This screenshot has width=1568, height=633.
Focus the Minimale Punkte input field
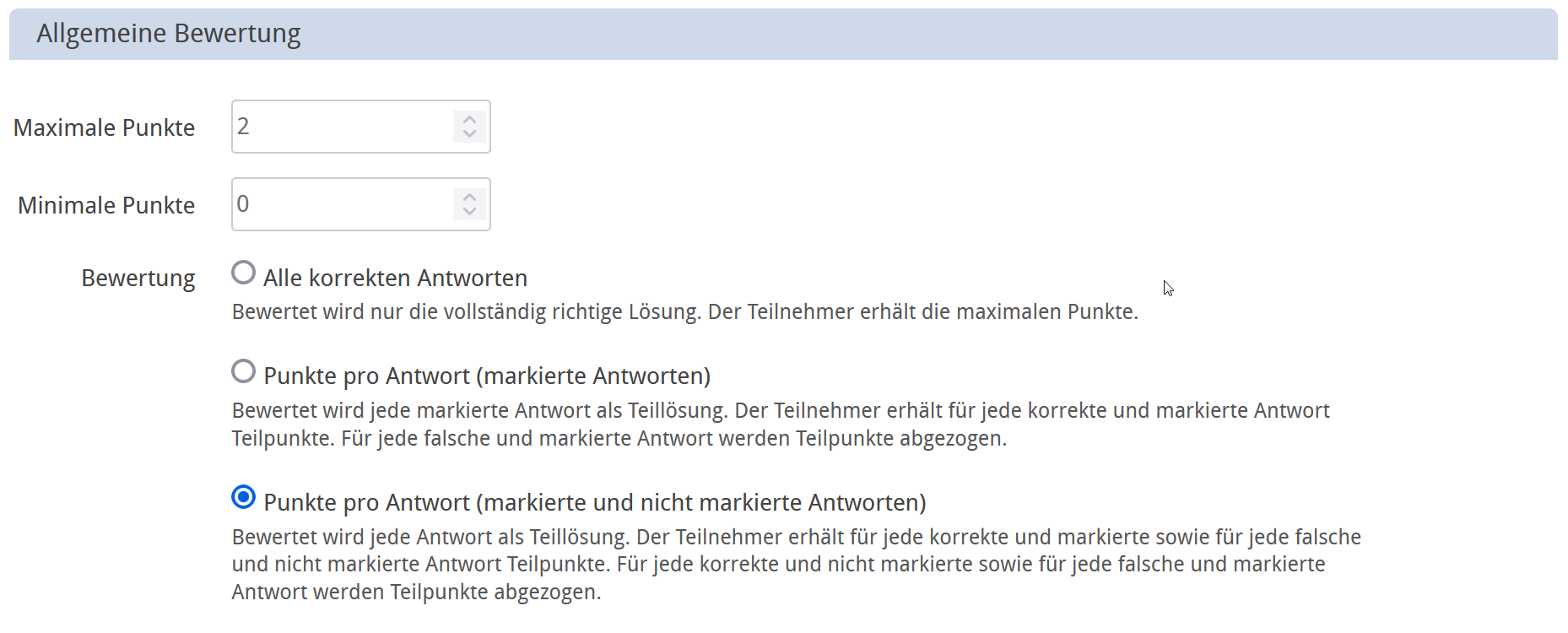tap(342, 204)
